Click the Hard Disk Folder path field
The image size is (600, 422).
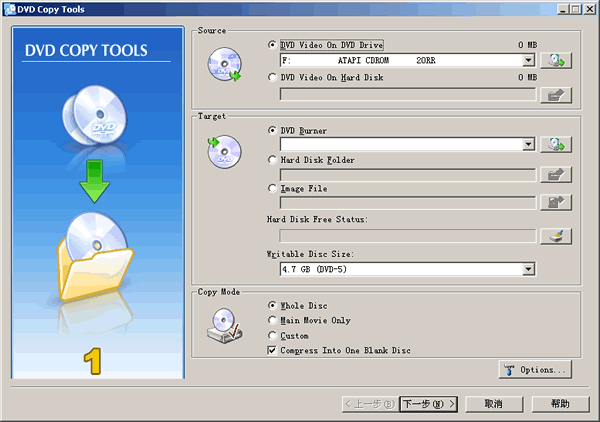pos(408,175)
